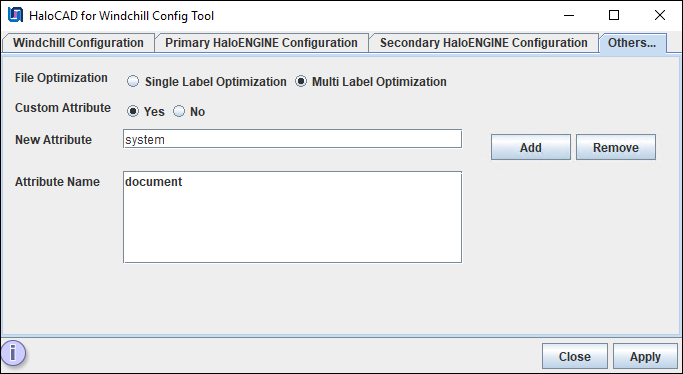The image size is (683, 374).
Task: Select the Others... tab
Action: tap(632, 43)
